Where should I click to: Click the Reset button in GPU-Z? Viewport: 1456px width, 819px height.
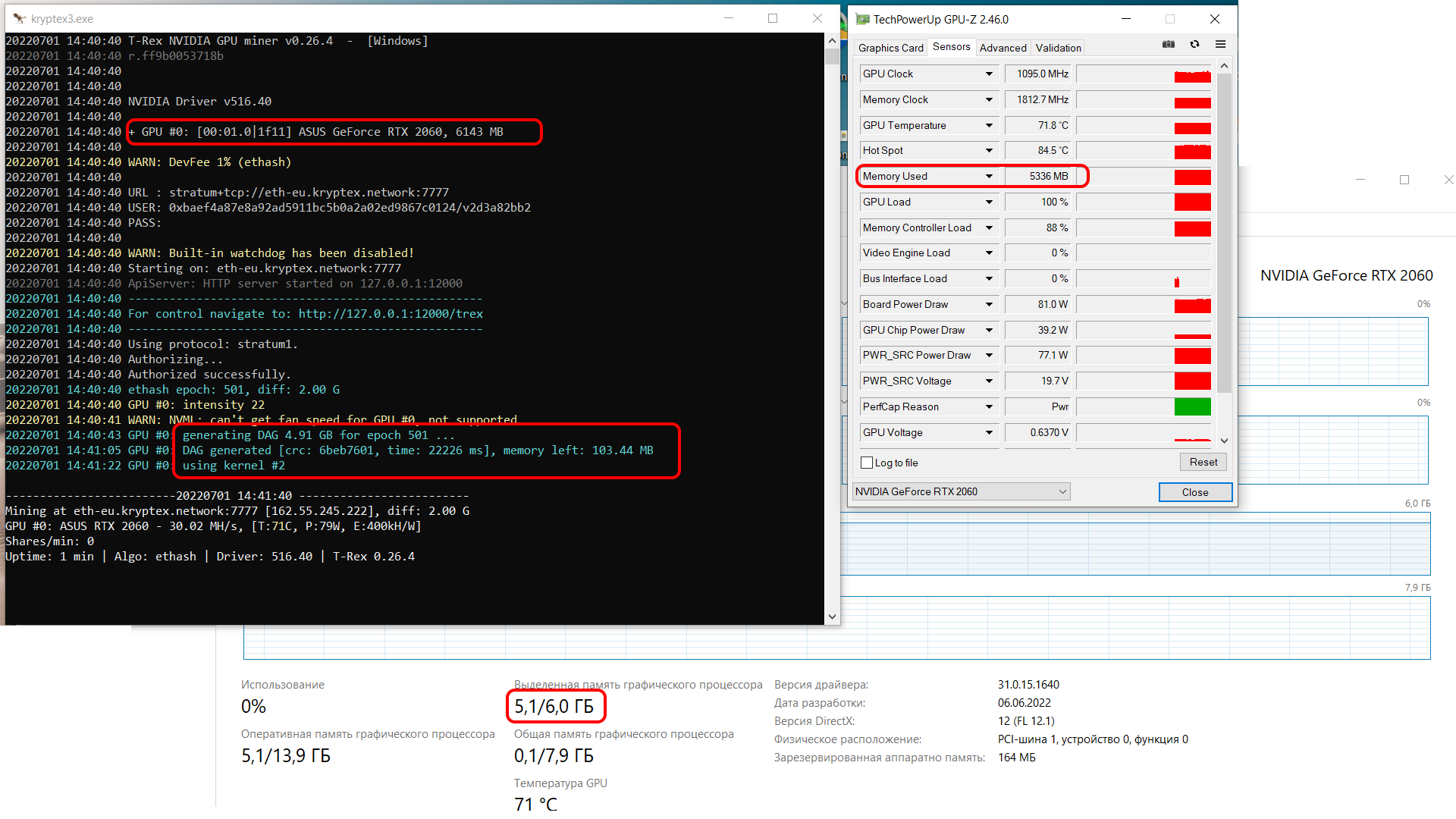[1203, 462]
